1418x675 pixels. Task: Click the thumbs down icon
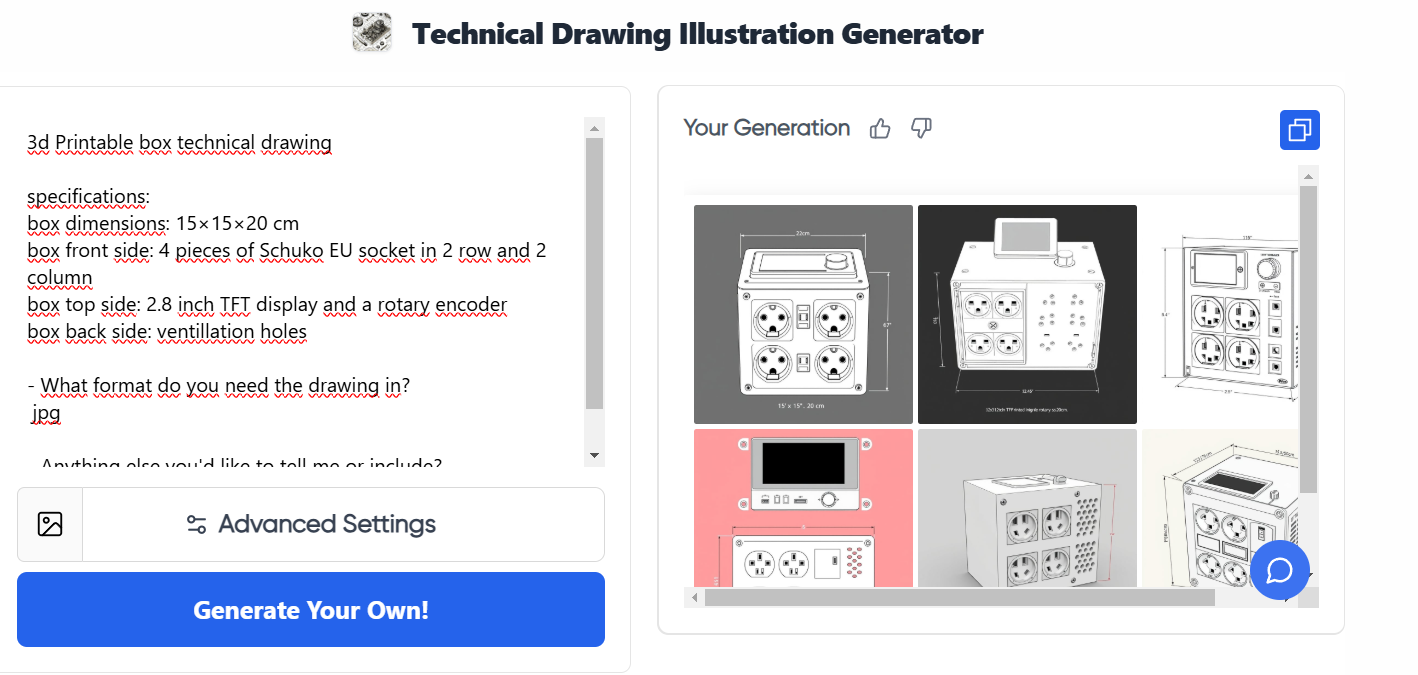[x=921, y=128]
